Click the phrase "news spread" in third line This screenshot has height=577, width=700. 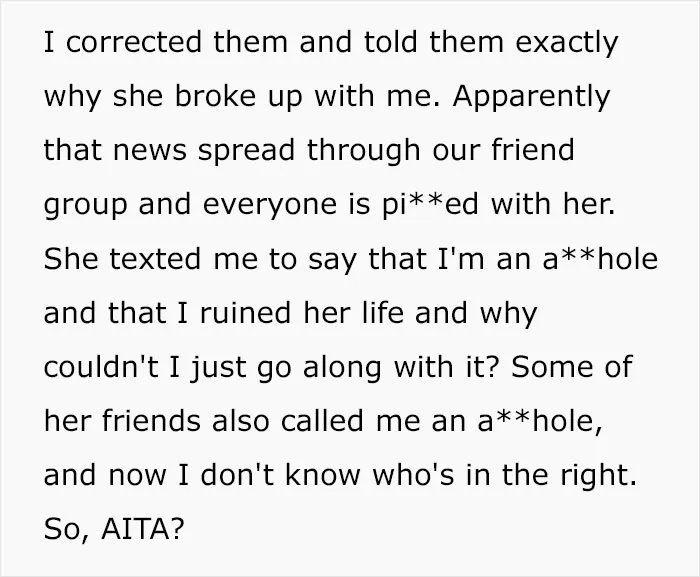(204, 153)
